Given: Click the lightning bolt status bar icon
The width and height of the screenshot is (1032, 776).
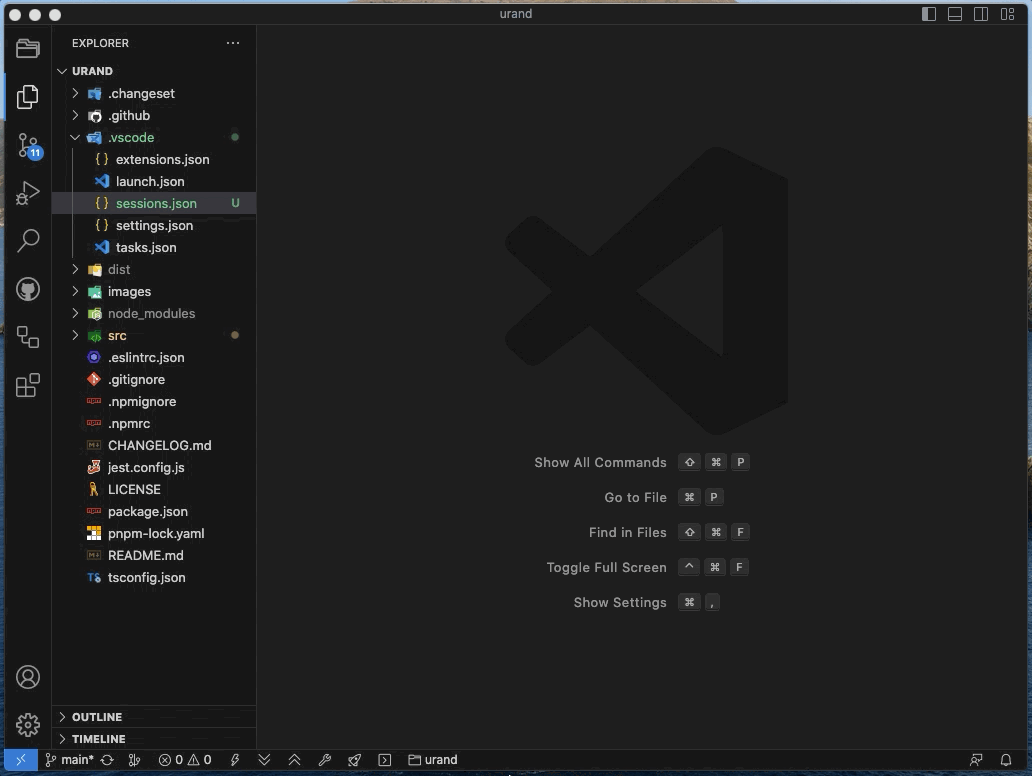Looking at the screenshot, I should (x=234, y=760).
